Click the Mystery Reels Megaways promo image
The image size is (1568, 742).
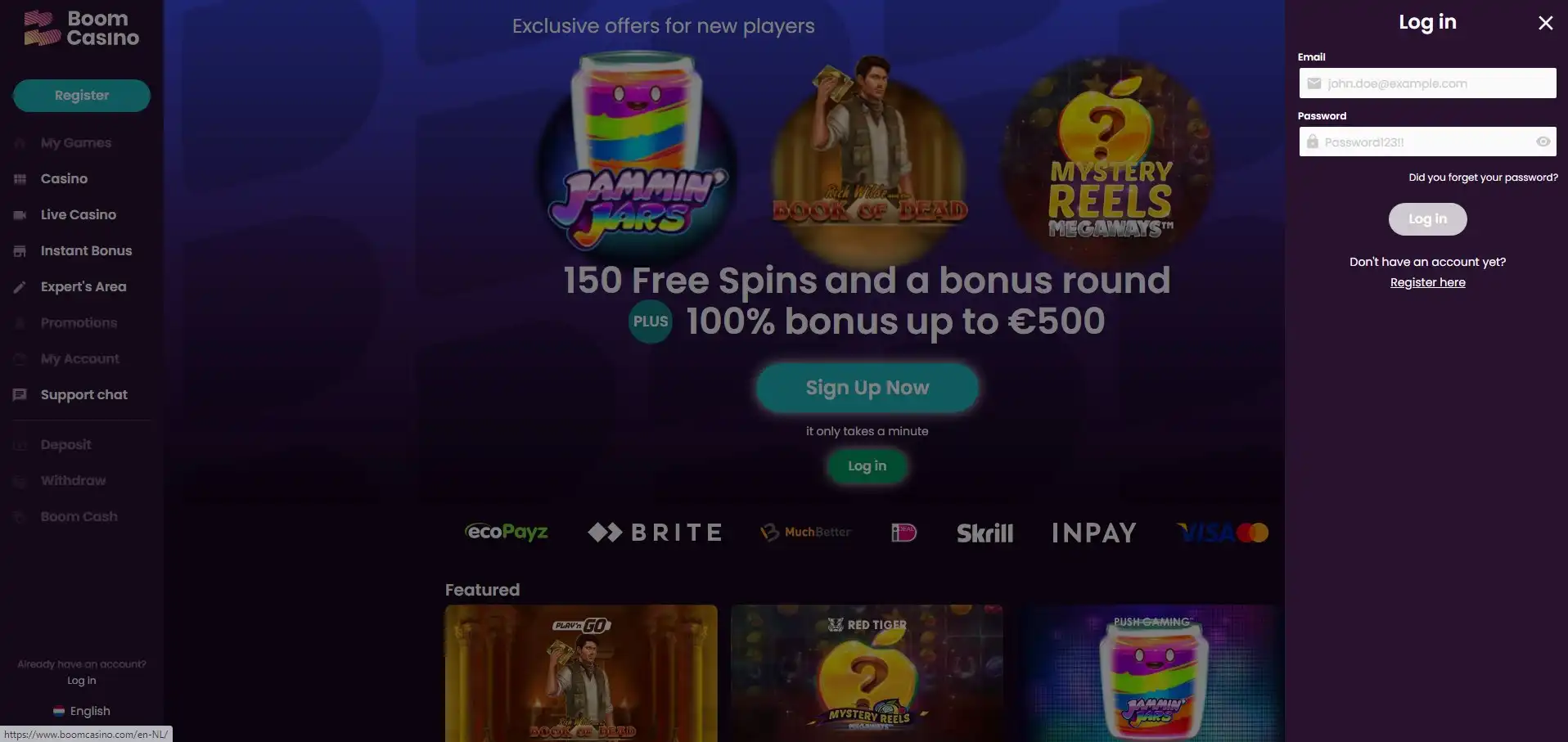pyautogui.click(x=1109, y=155)
